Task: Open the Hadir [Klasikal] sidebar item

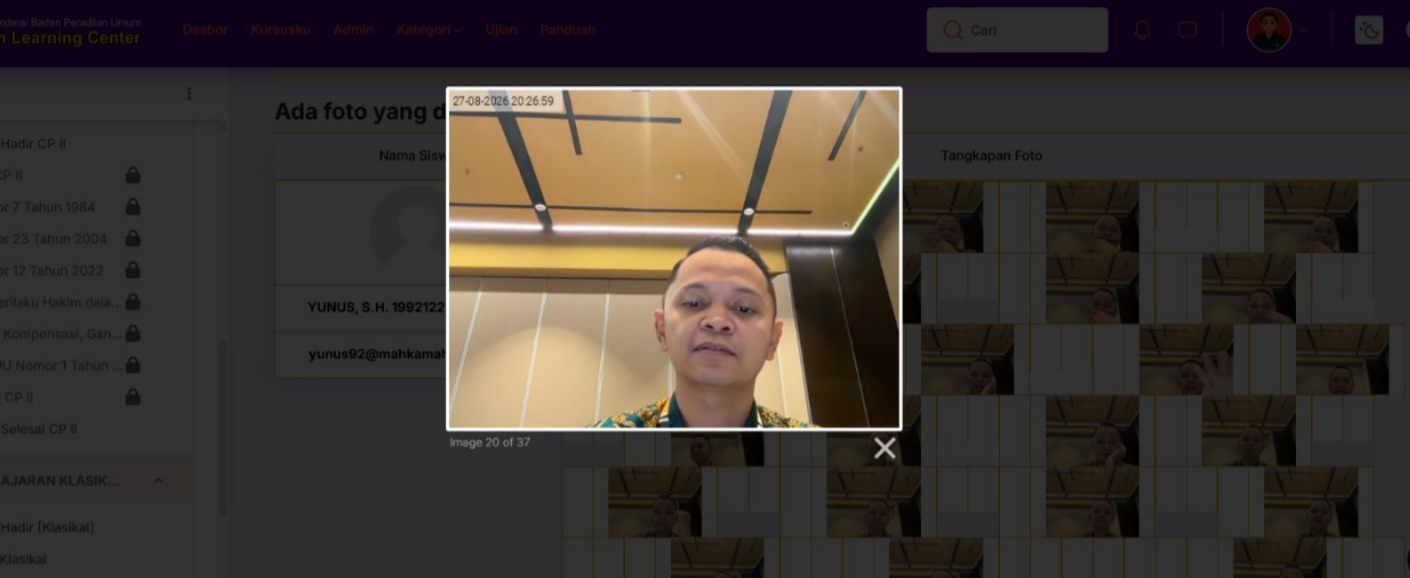Action: pos(47,527)
